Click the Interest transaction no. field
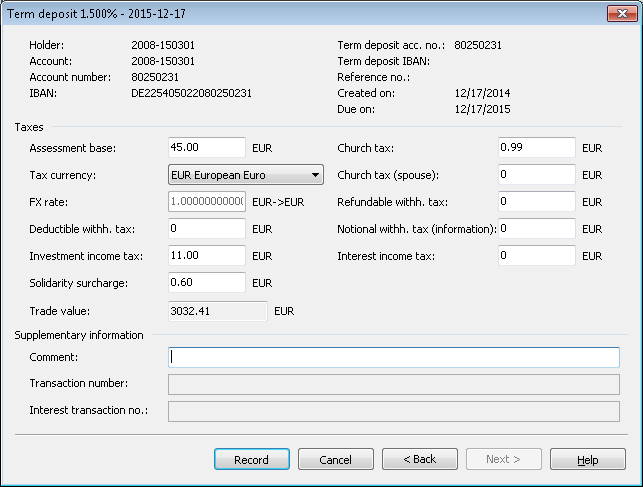The width and height of the screenshot is (643, 487). 393,410
